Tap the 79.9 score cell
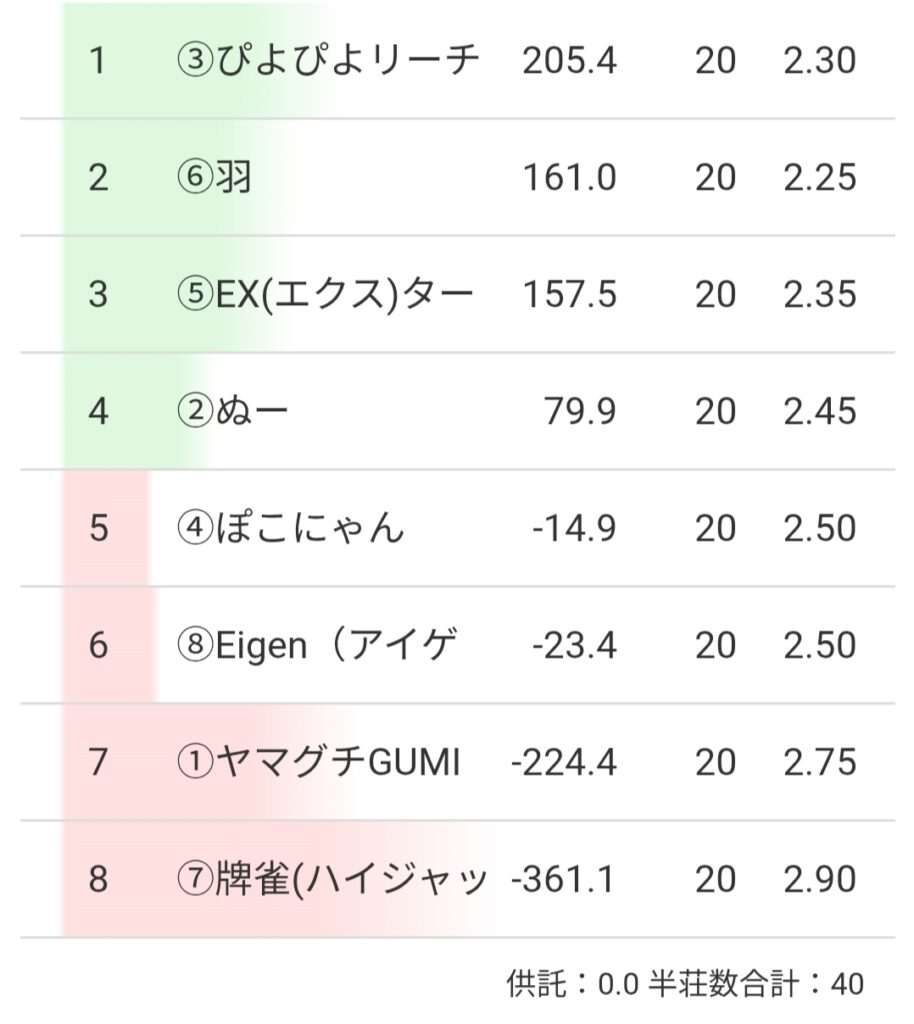Image resolution: width=914 pixels, height=1024 pixels. [581, 412]
